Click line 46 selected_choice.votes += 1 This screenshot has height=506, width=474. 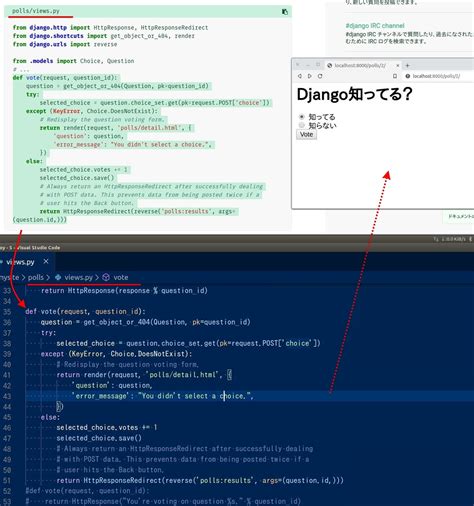[x=107, y=427]
